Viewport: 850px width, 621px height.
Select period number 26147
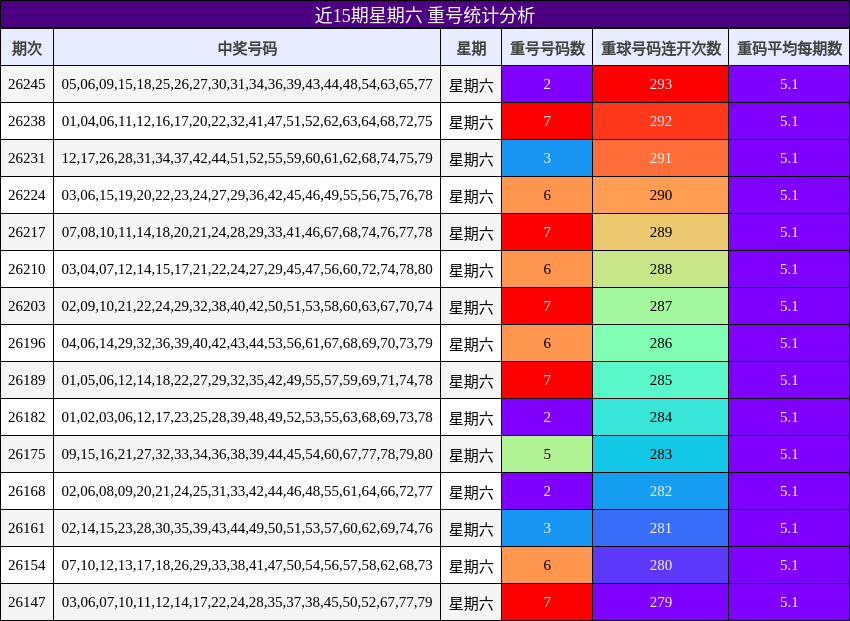27,602
